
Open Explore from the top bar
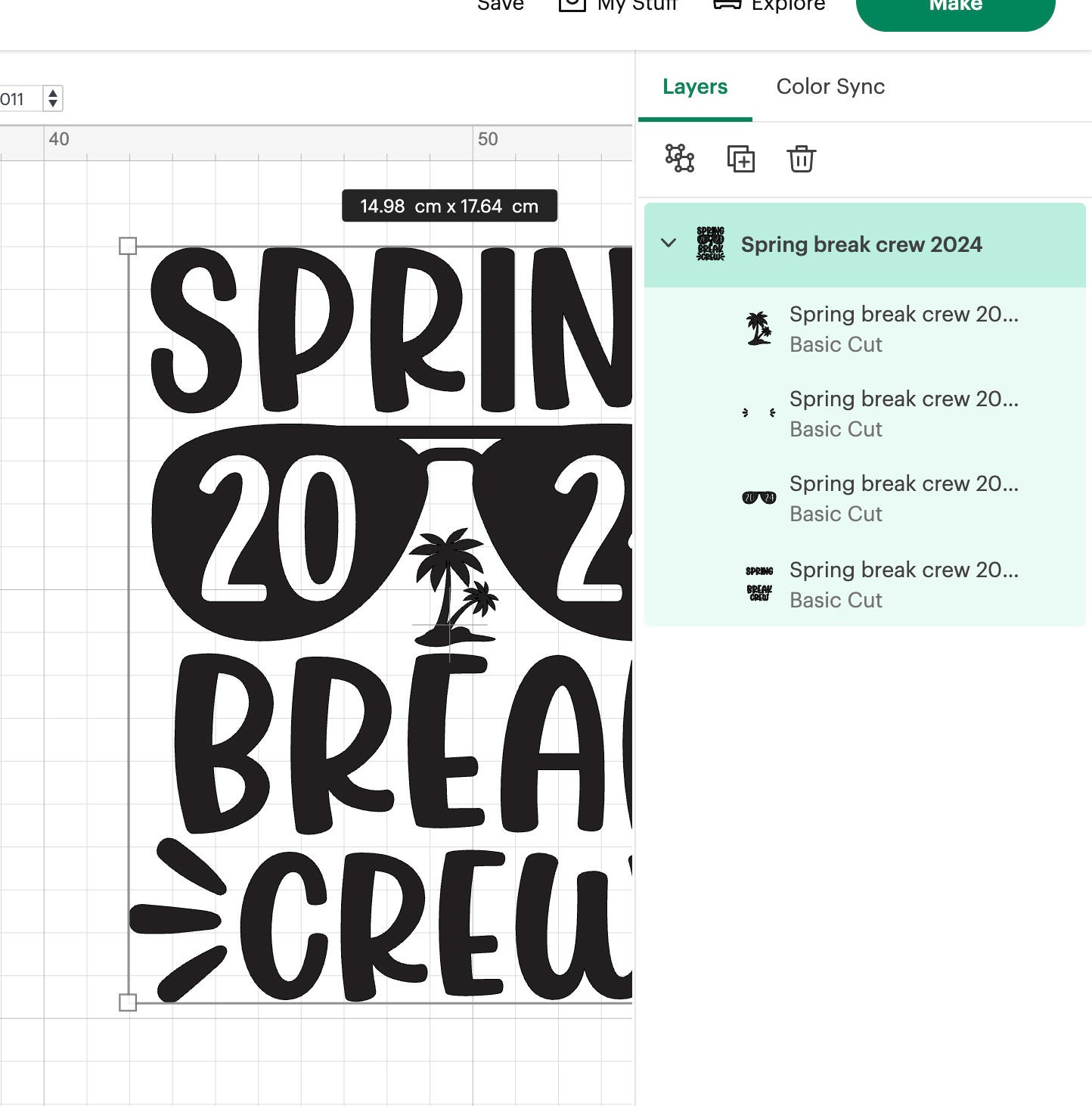pos(770,6)
